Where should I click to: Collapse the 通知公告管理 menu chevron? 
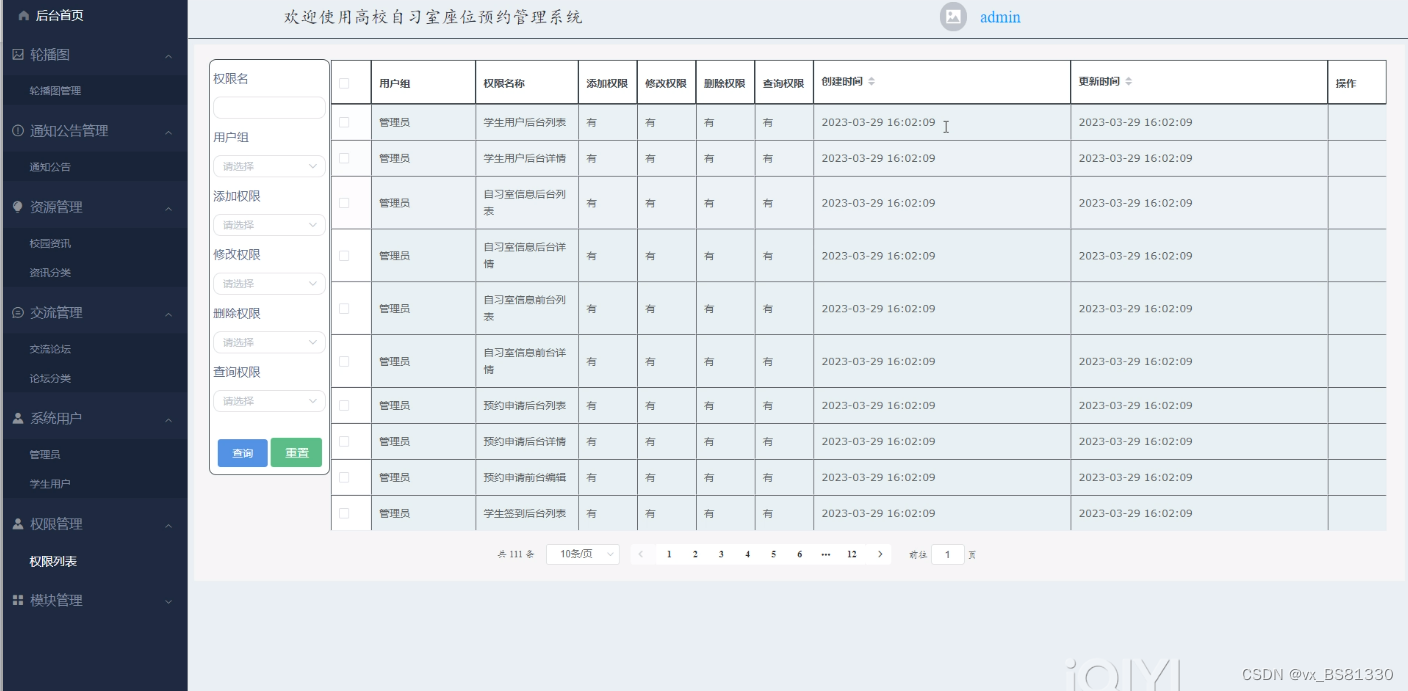pyautogui.click(x=168, y=132)
